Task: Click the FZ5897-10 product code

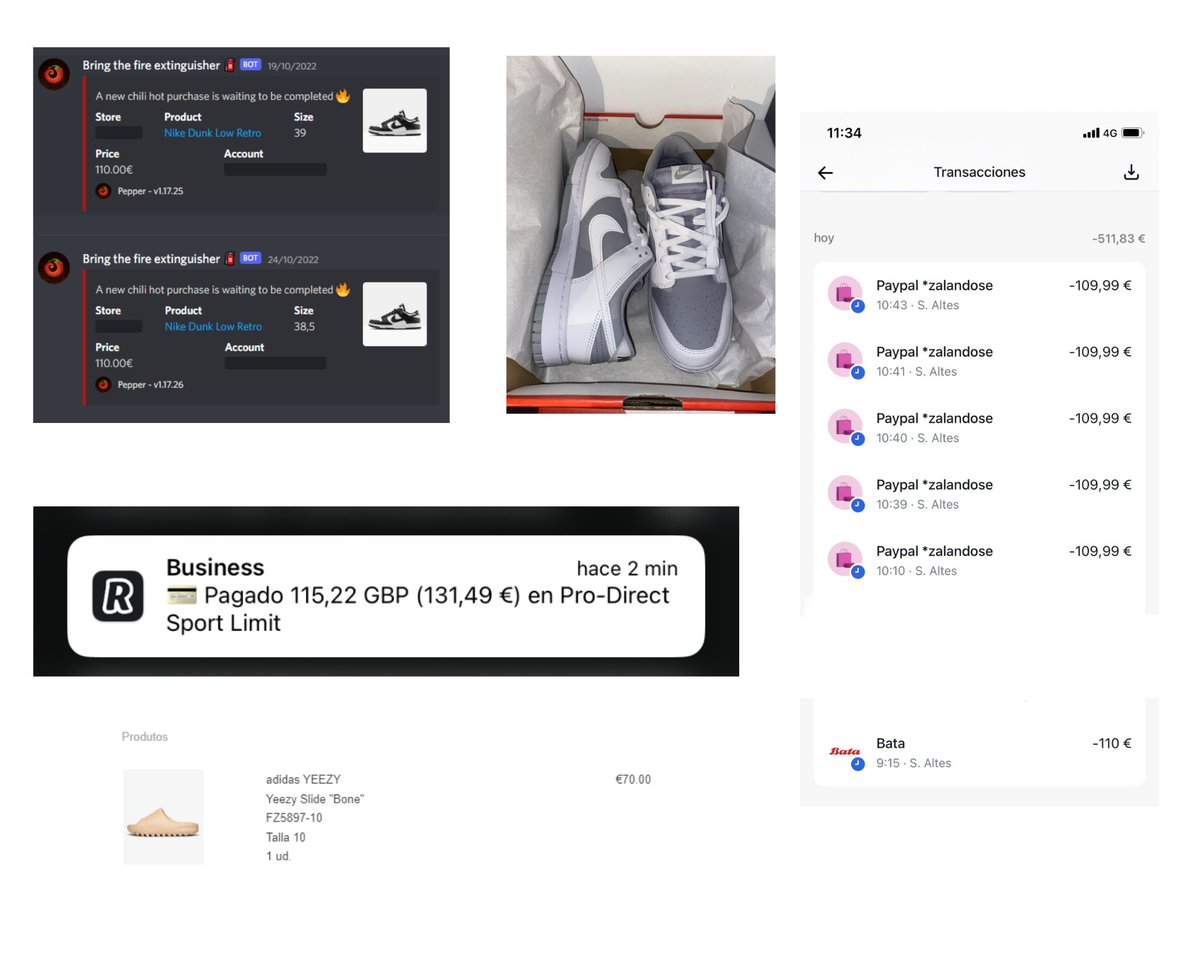Action: click(x=294, y=818)
